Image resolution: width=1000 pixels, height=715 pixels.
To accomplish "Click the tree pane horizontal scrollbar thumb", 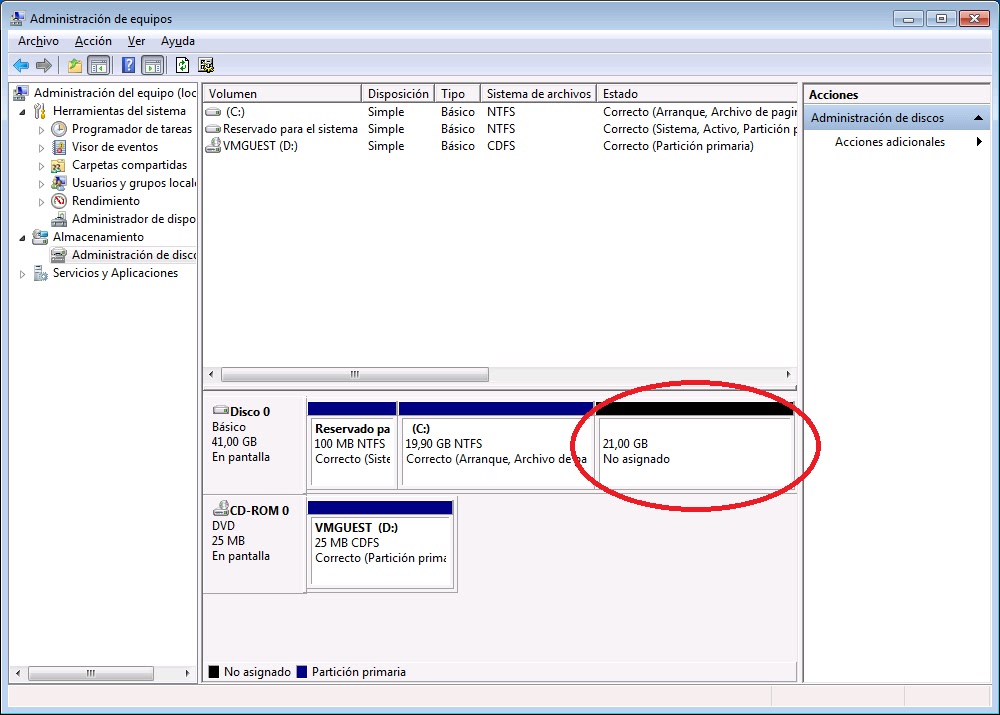I will 91,673.
